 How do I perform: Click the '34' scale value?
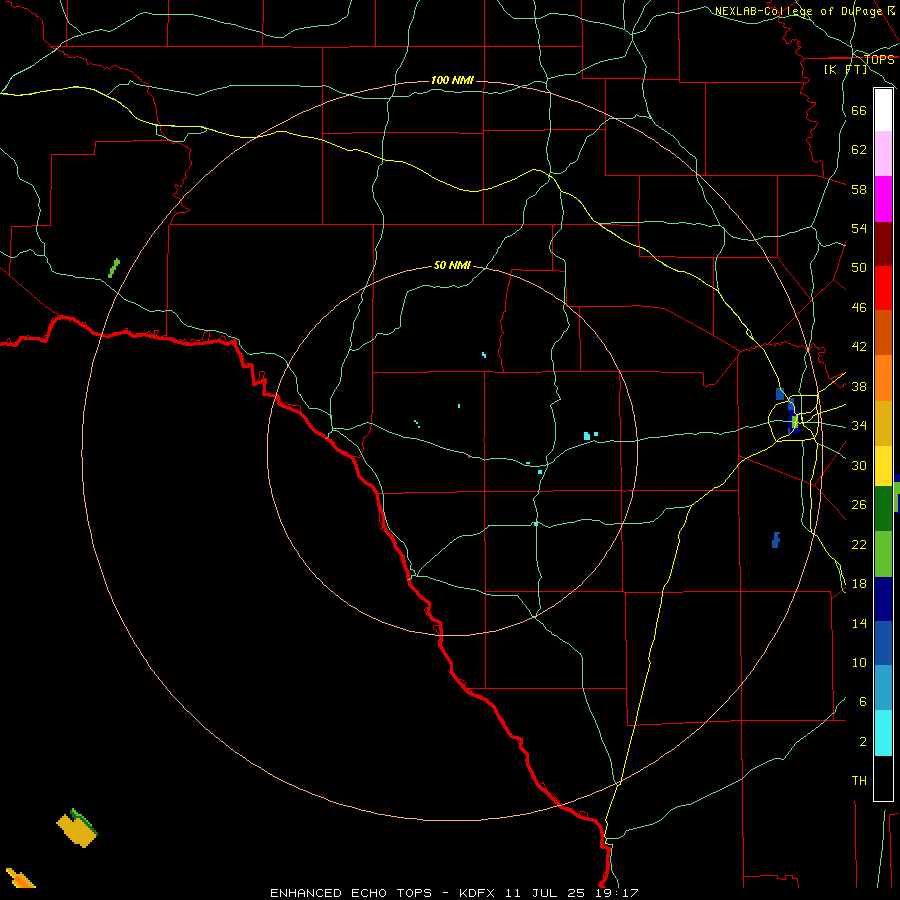pyautogui.click(x=859, y=426)
